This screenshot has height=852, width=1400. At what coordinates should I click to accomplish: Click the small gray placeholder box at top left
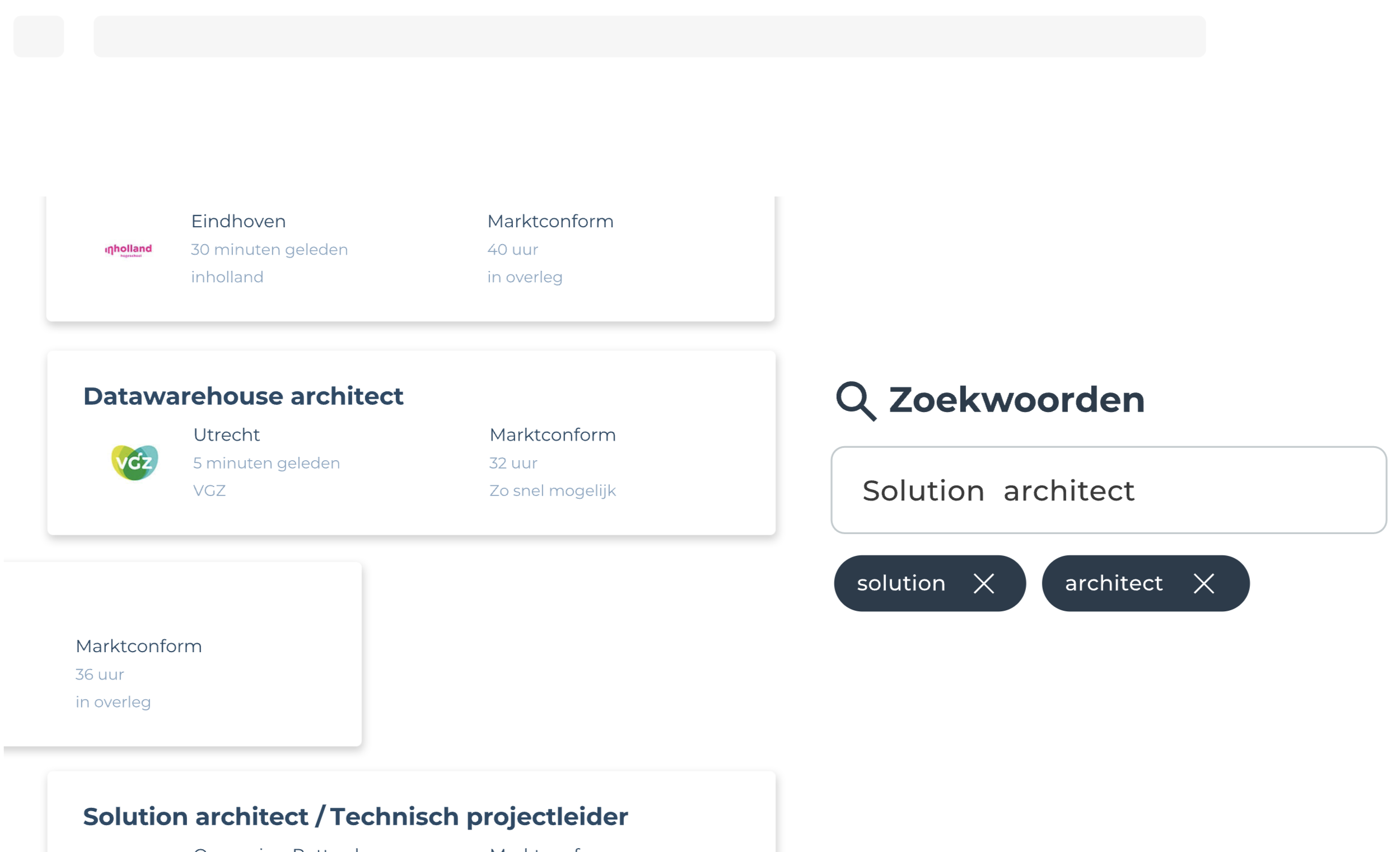tap(39, 36)
